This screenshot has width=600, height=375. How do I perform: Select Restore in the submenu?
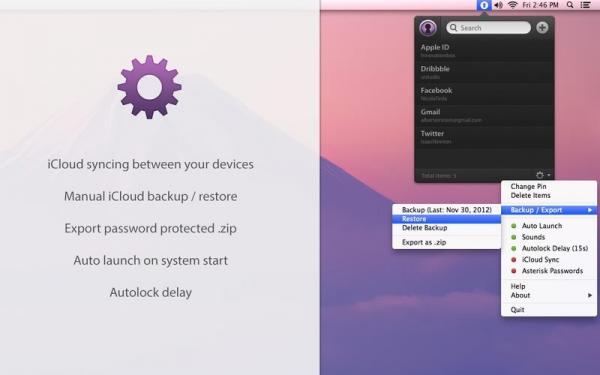coord(447,219)
